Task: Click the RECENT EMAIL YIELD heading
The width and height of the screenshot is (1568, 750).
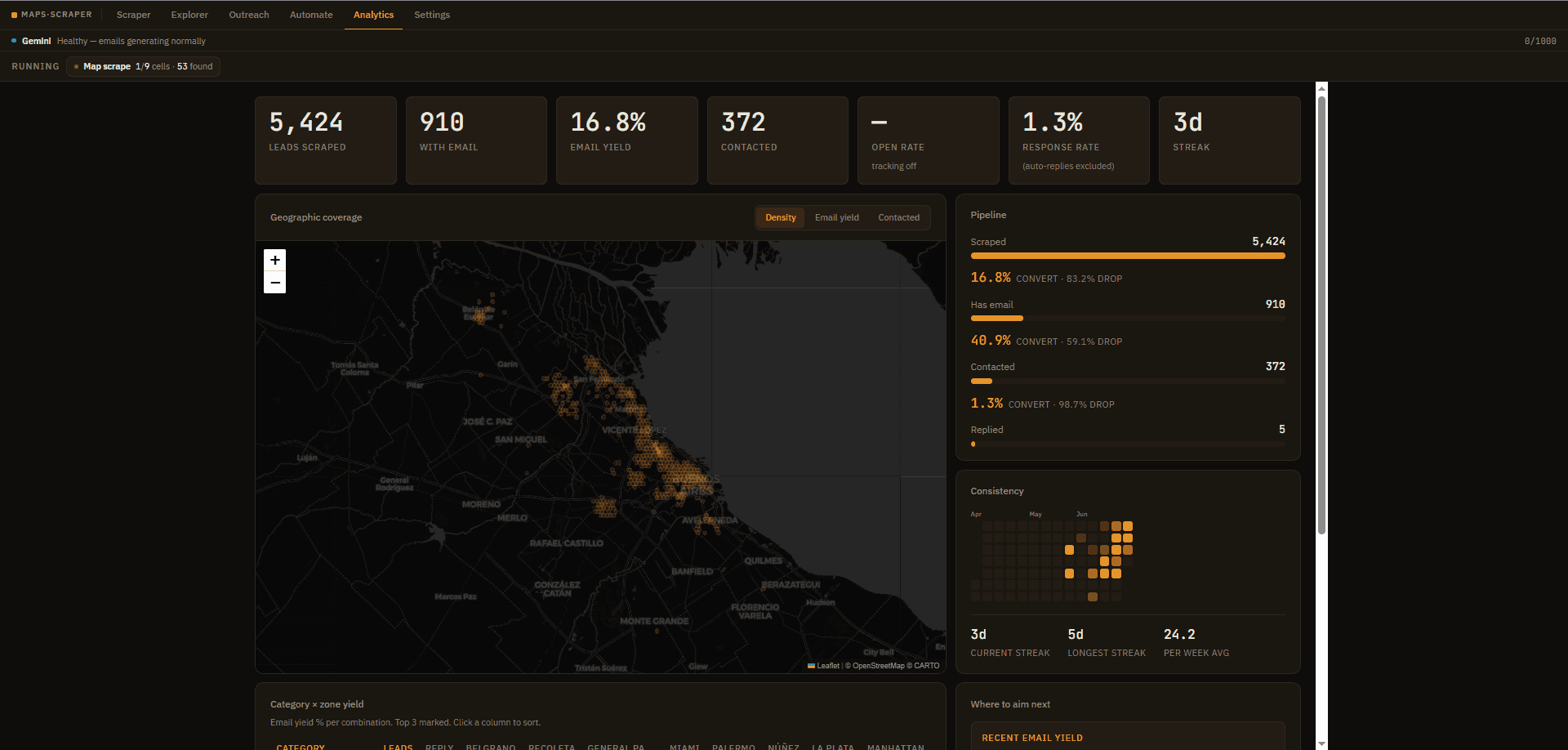Action: click(1032, 738)
